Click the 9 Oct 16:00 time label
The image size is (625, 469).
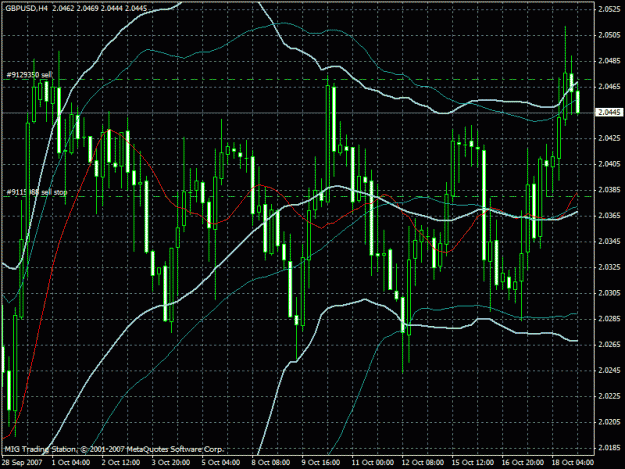[x=321, y=463]
